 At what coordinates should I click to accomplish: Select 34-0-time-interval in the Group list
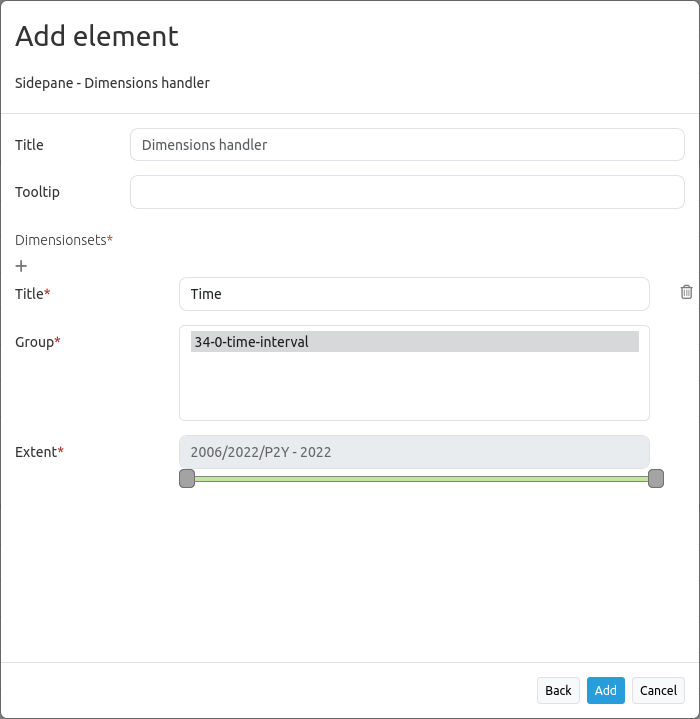pyautogui.click(x=414, y=342)
